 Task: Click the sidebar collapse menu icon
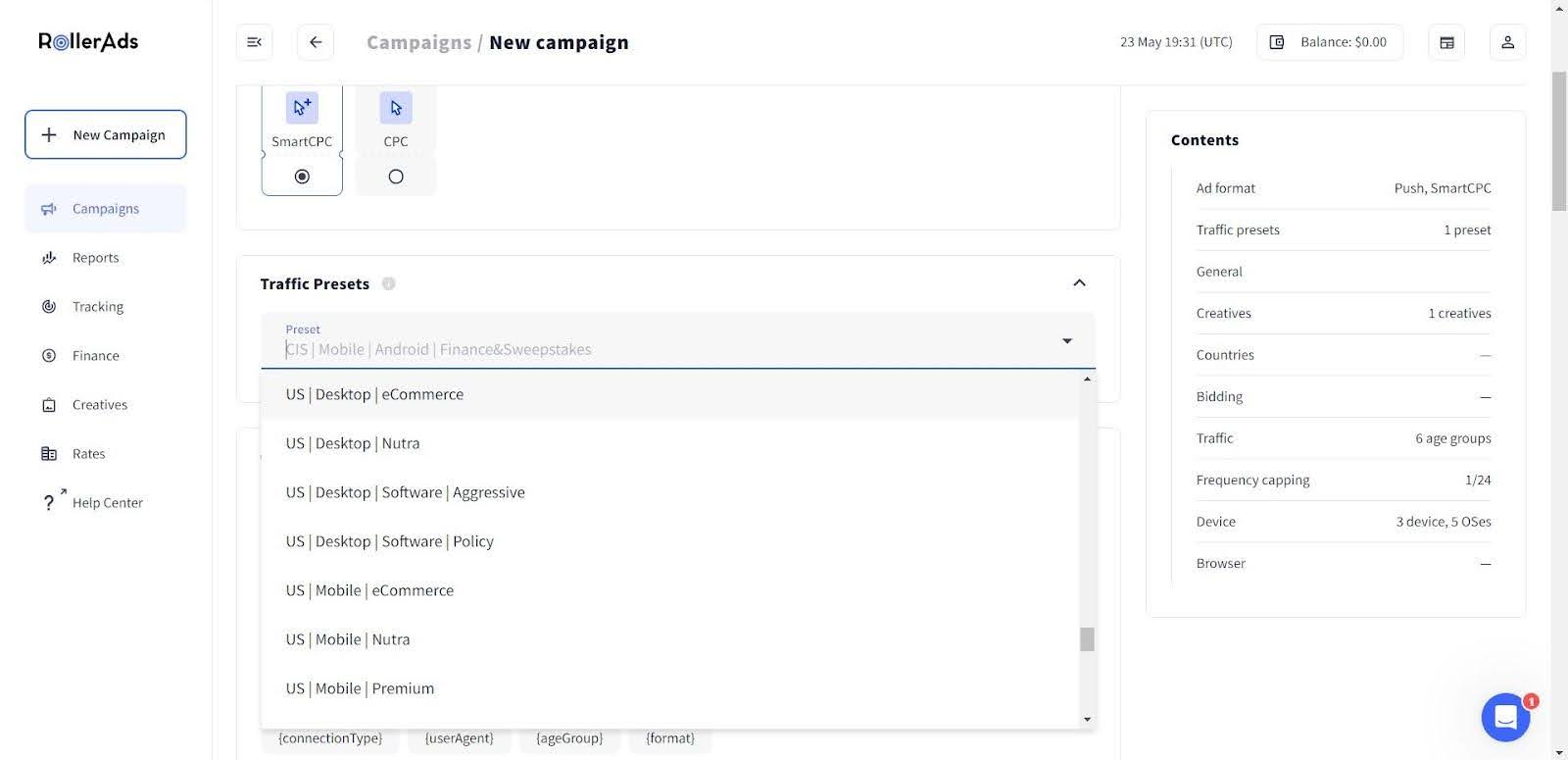click(x=254, y=42)
